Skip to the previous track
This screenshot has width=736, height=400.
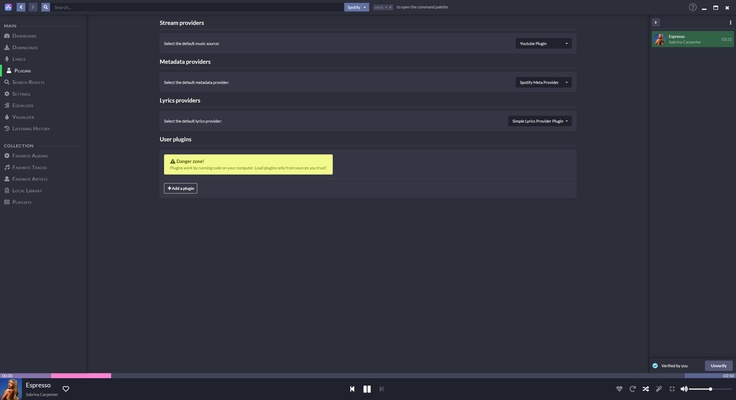click(x=352, y=389)
